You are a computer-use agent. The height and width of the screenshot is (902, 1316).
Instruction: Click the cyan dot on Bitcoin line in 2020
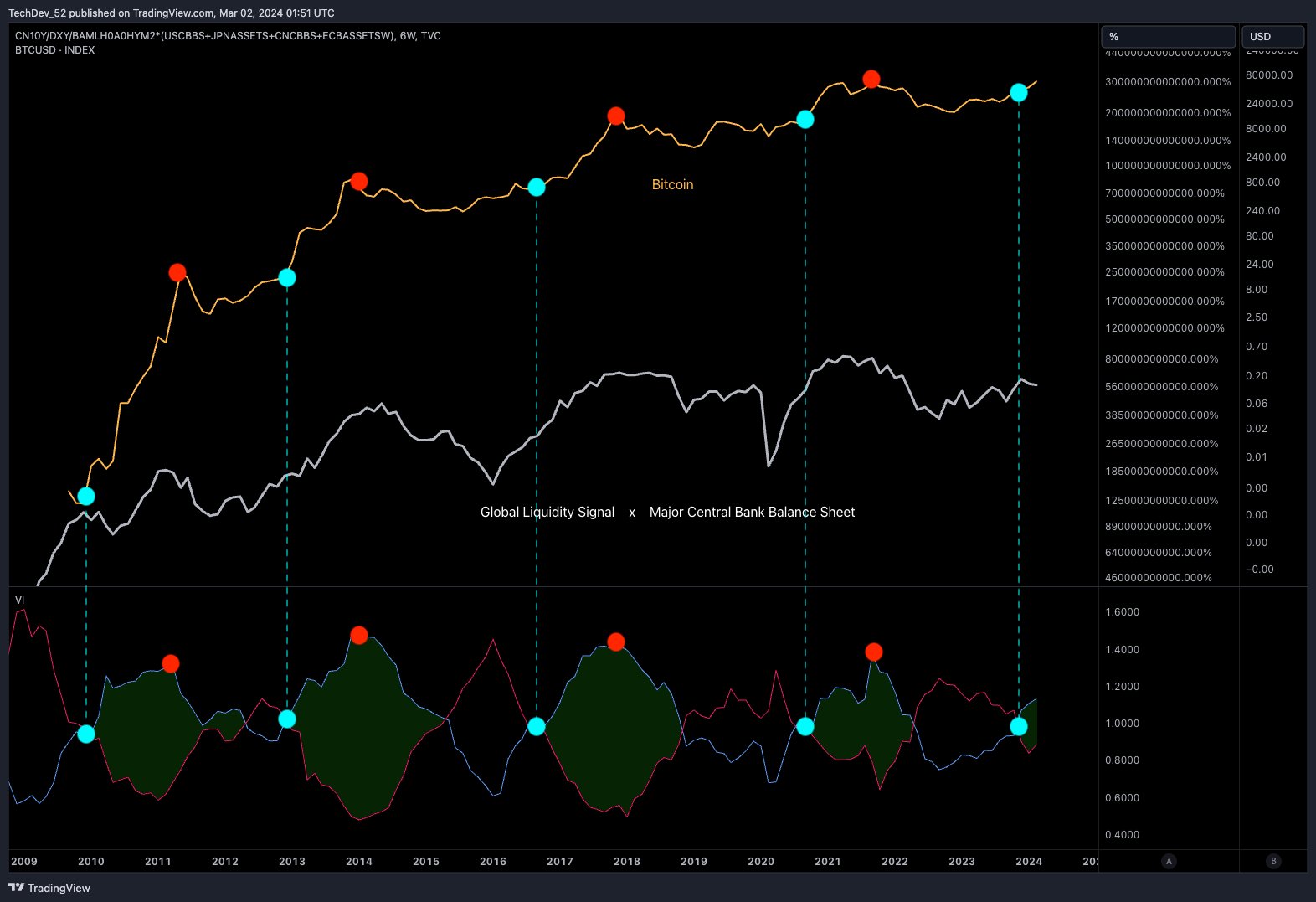805,119
